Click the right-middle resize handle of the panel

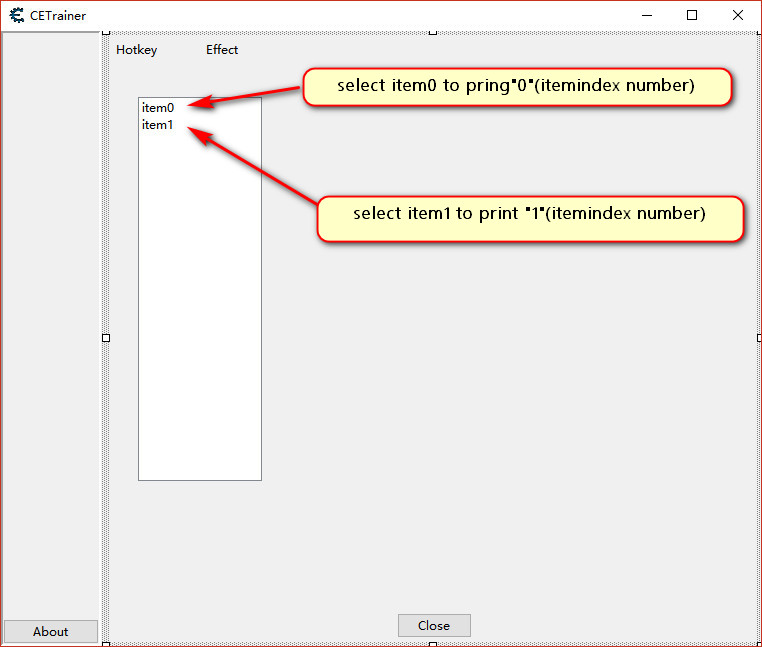coord(759,338)
